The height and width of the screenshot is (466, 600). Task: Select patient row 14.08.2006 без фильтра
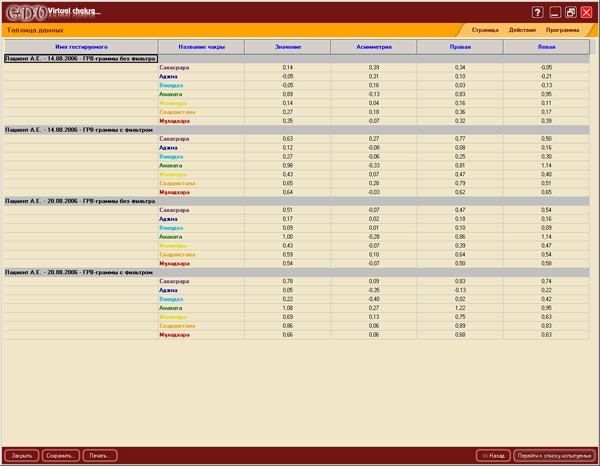80,58
